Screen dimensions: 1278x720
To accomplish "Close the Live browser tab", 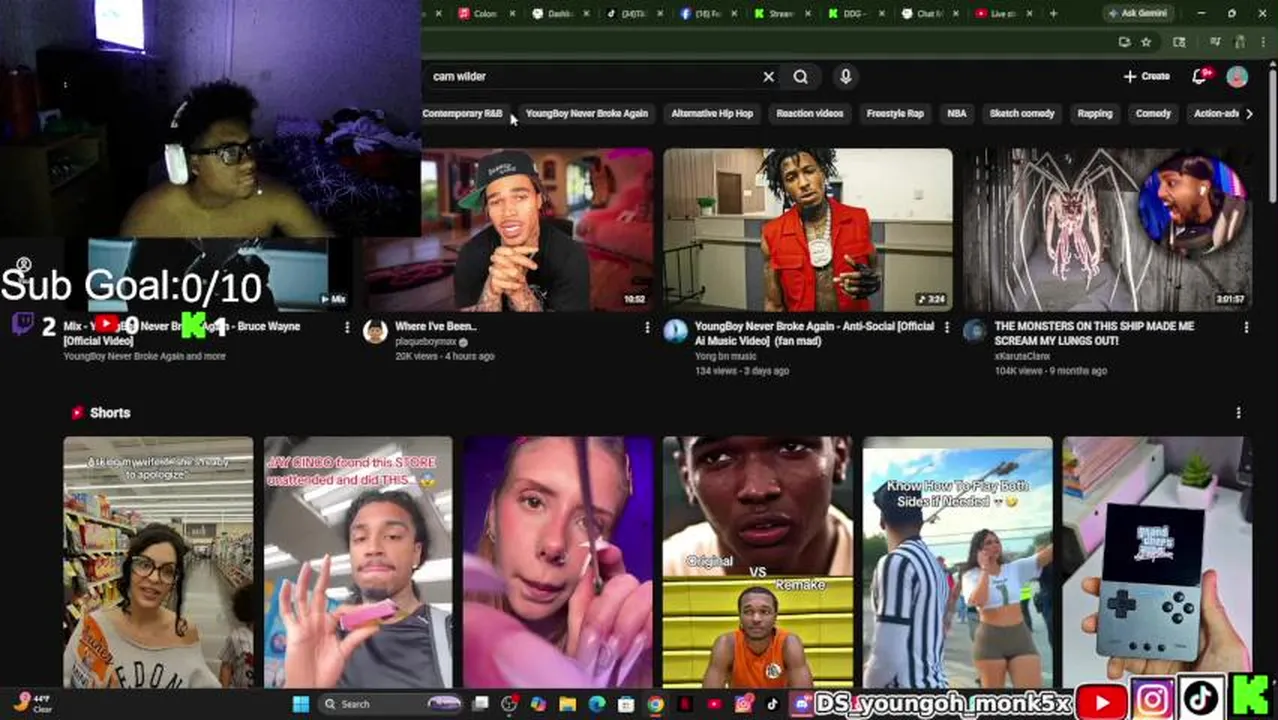I will pyautogui.click(x=1030, y=13).
